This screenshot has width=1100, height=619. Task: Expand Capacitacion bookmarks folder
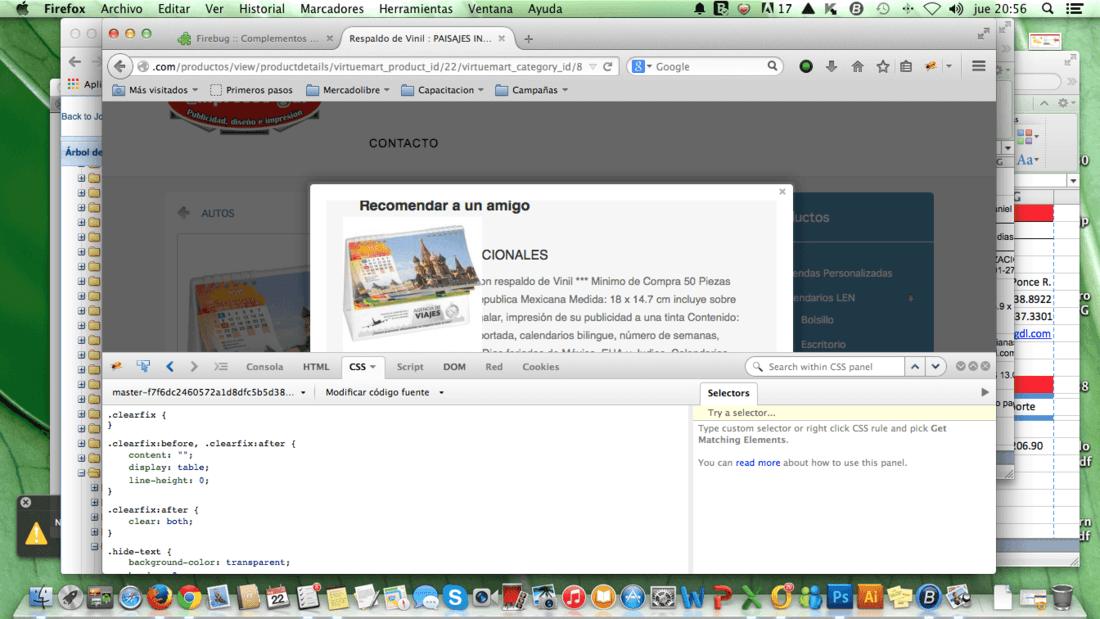point(443,90)
